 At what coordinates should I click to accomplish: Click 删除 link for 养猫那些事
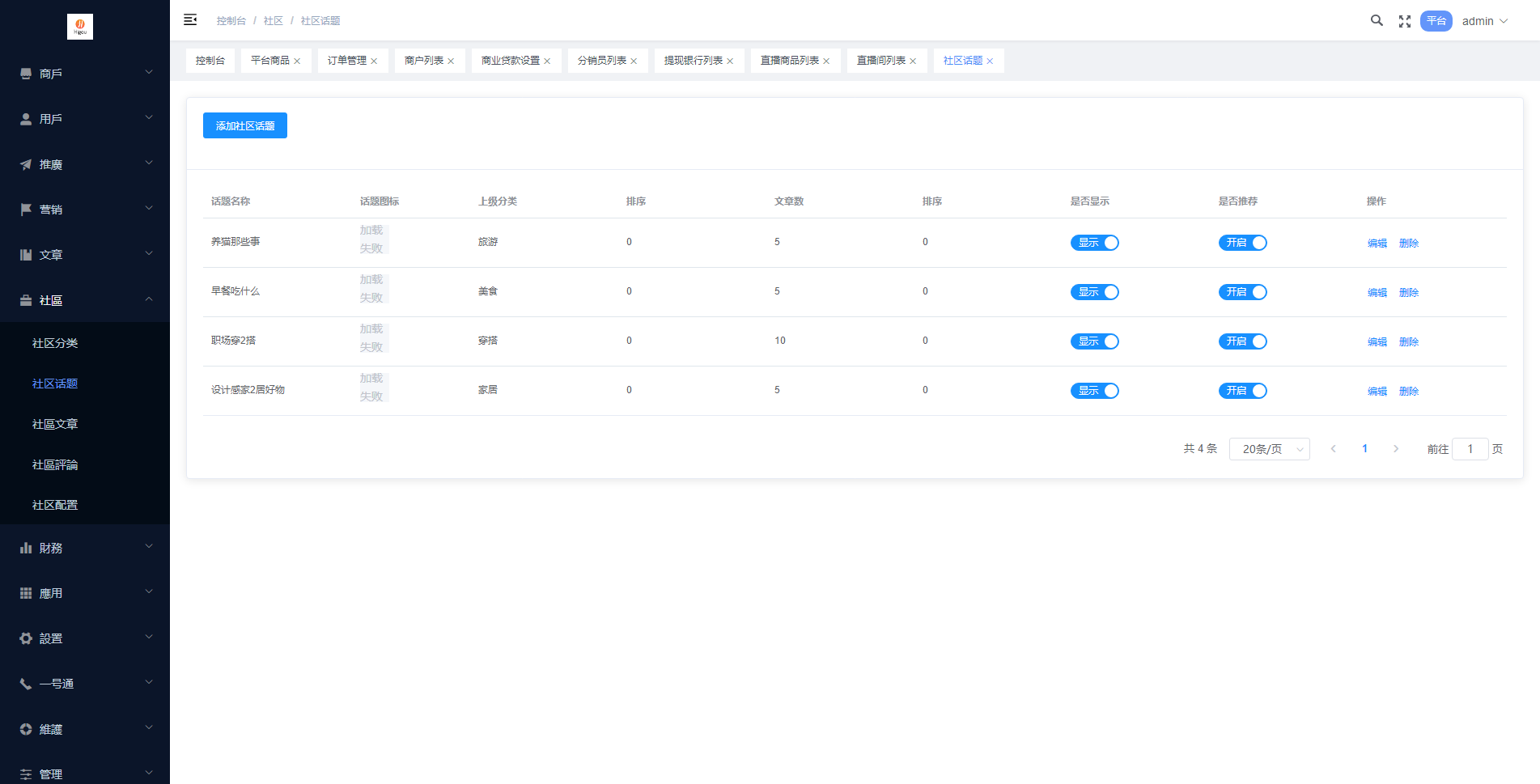[x=1408, y=244]
